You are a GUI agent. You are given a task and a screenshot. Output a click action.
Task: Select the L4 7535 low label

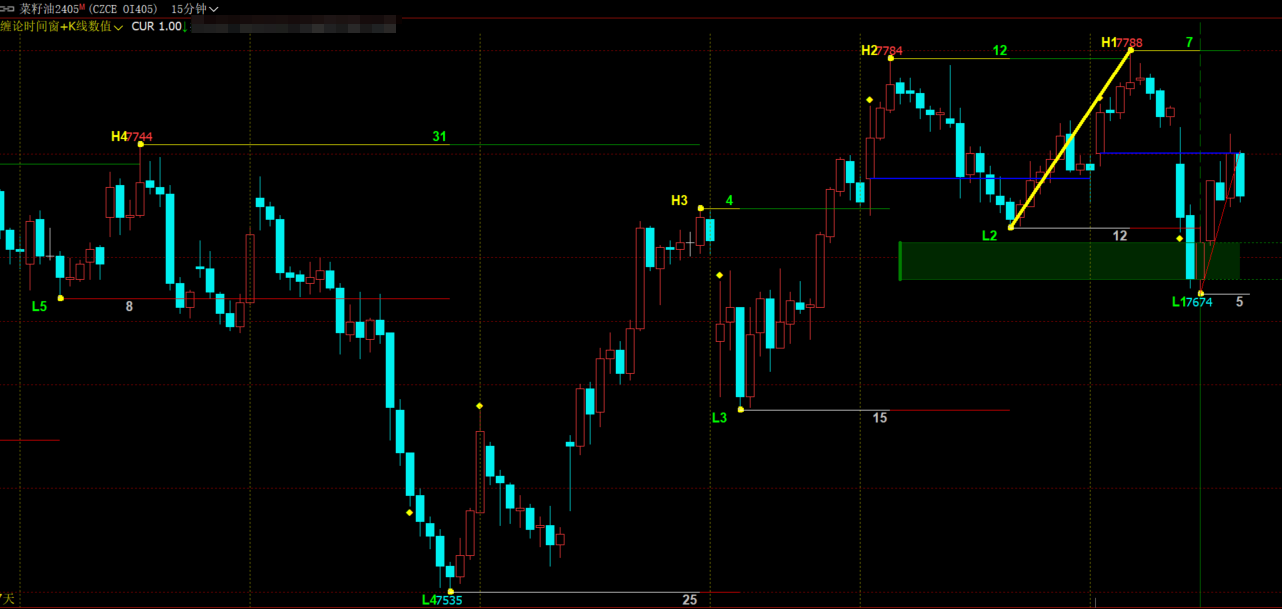[442, 600]
